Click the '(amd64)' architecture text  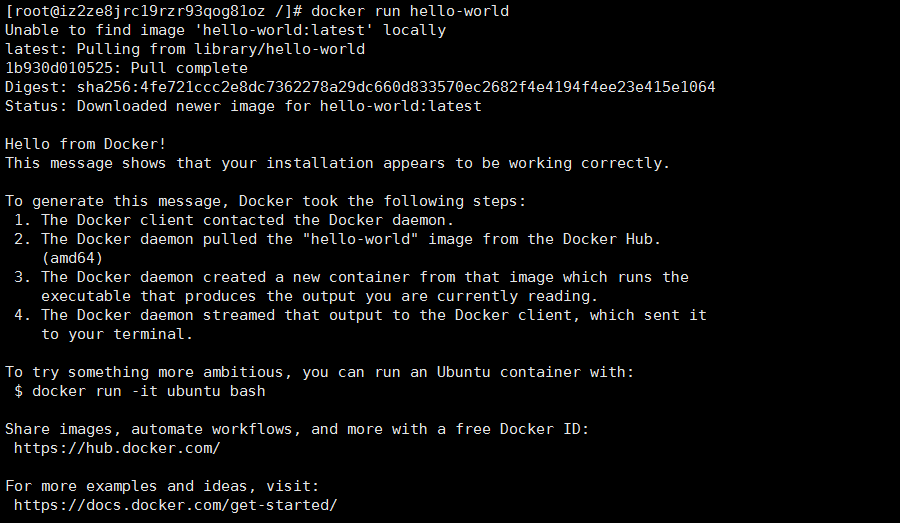coord(72,258)
